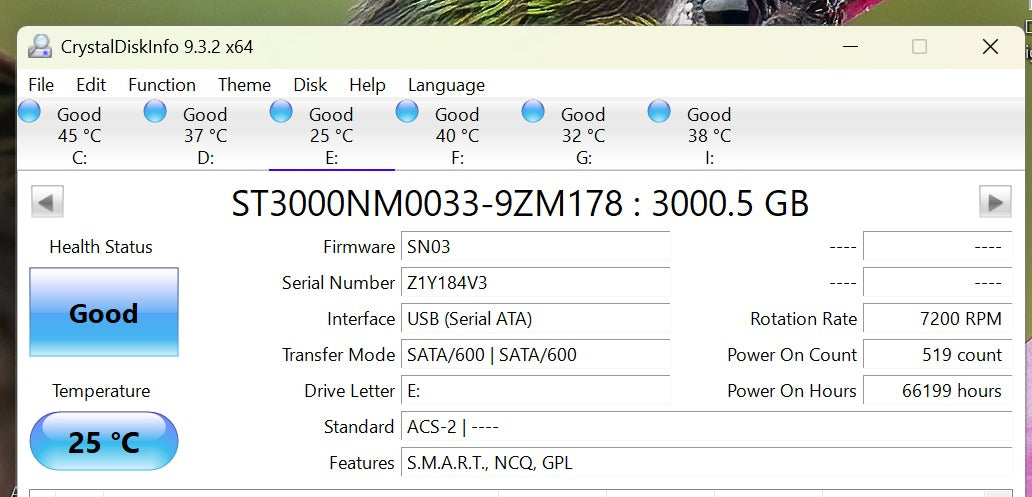Select the drive I: blue orb
The height and width of the screenshot is (497, 1032).
pos(659,111)
